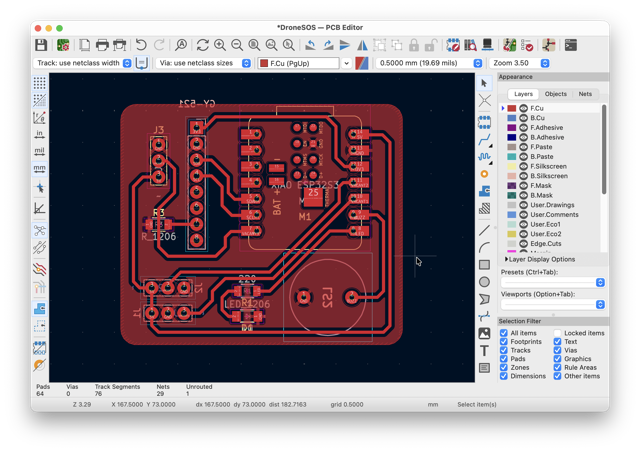Select the Route tracks tool
Image resolution: width=640 pixels, height=452 pixels.
click(x=484, y=140)
